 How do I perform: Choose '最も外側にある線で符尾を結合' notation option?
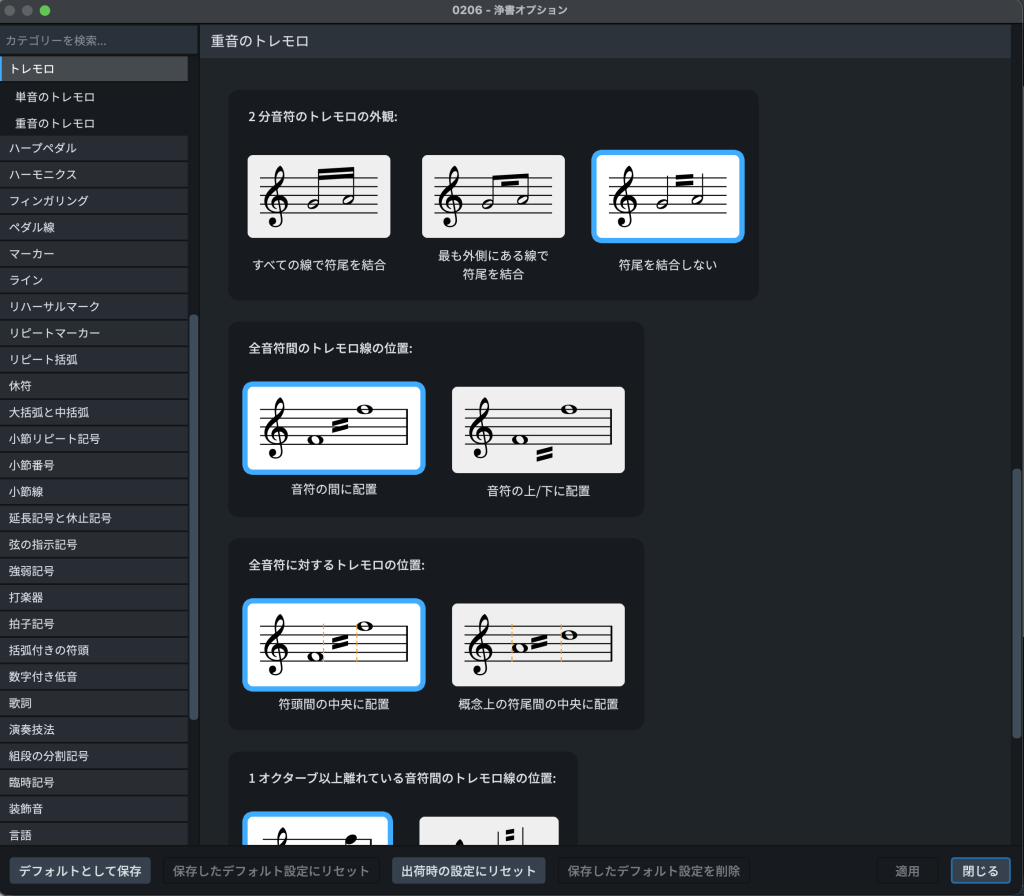click(493, 196)
